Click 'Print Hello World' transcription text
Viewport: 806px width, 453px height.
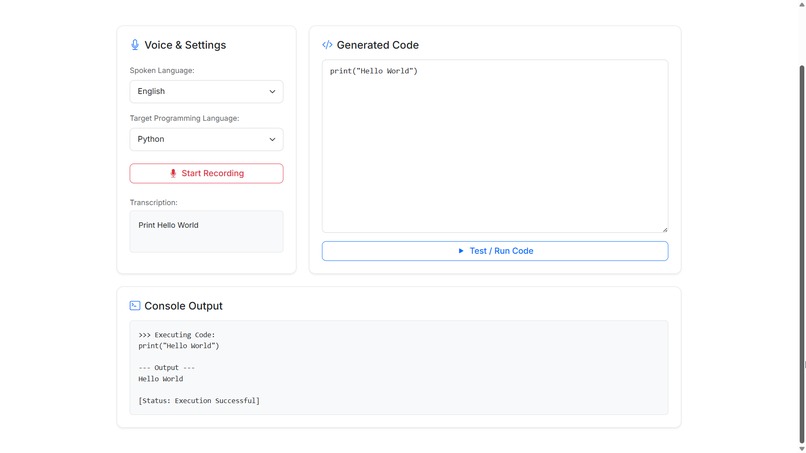168,225
